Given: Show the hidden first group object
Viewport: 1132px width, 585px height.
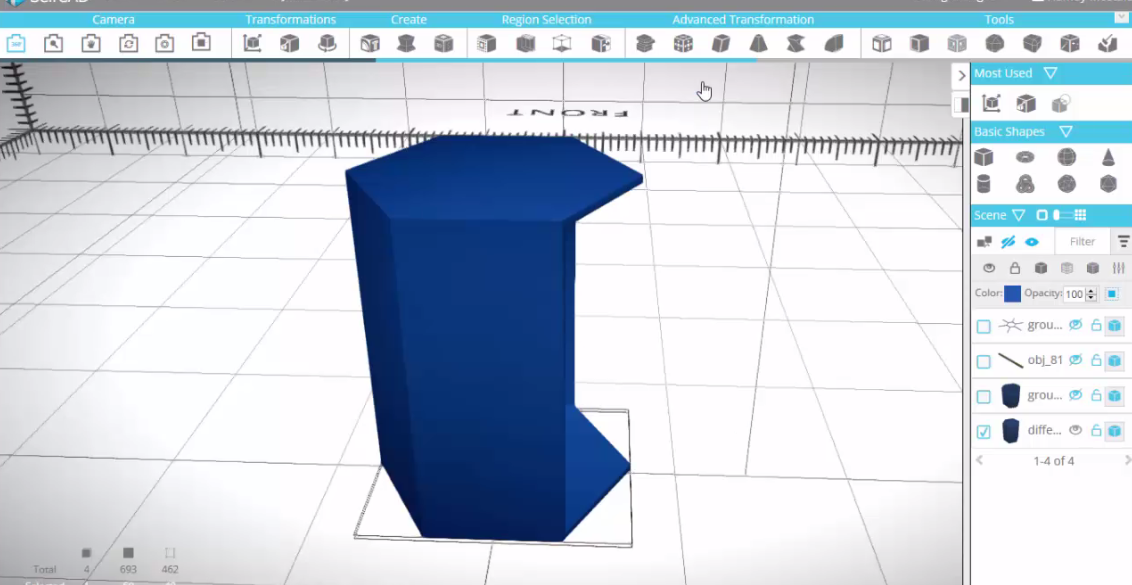Looking at the screenshot, I should pyautogui.click(x=1076, y=325).
